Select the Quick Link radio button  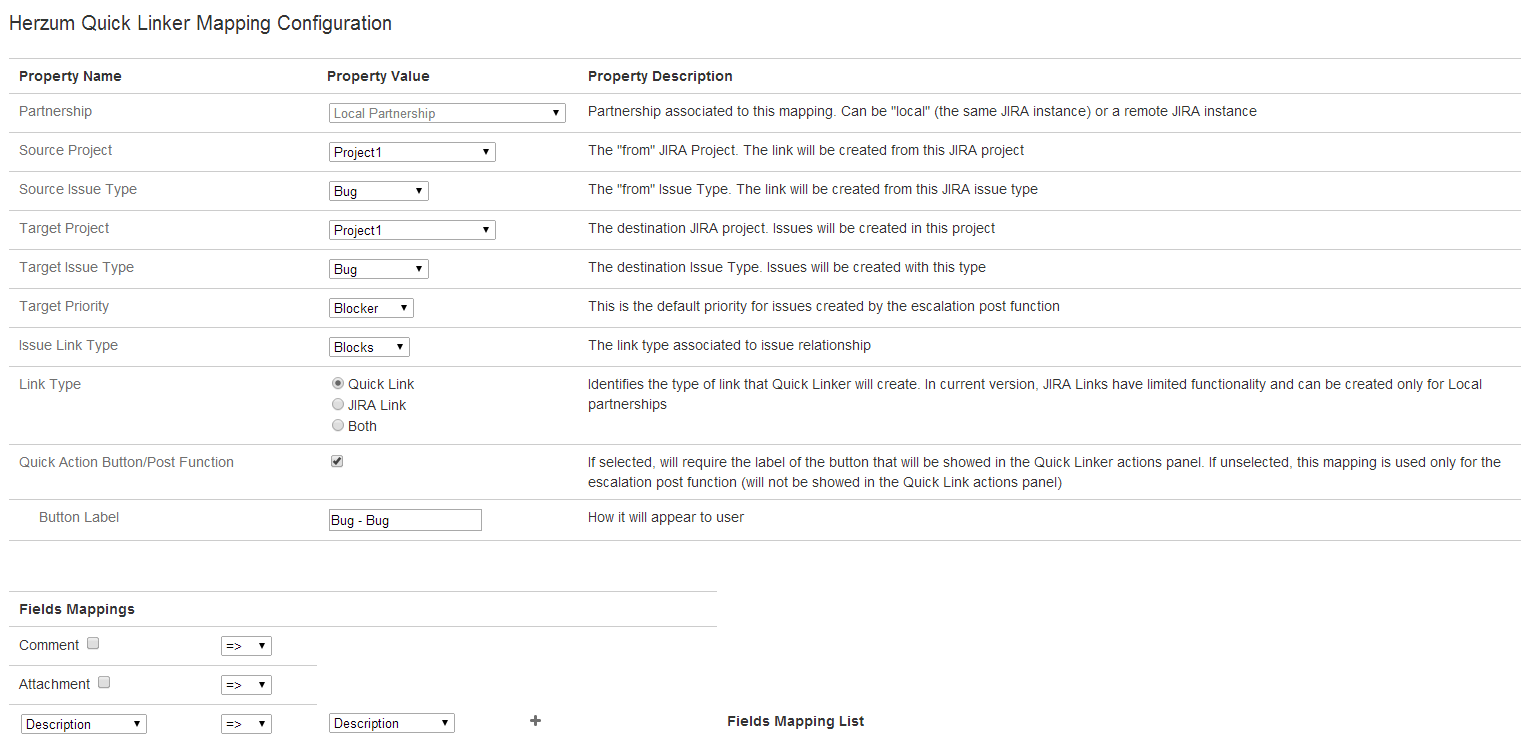click(x=338, y=383)
